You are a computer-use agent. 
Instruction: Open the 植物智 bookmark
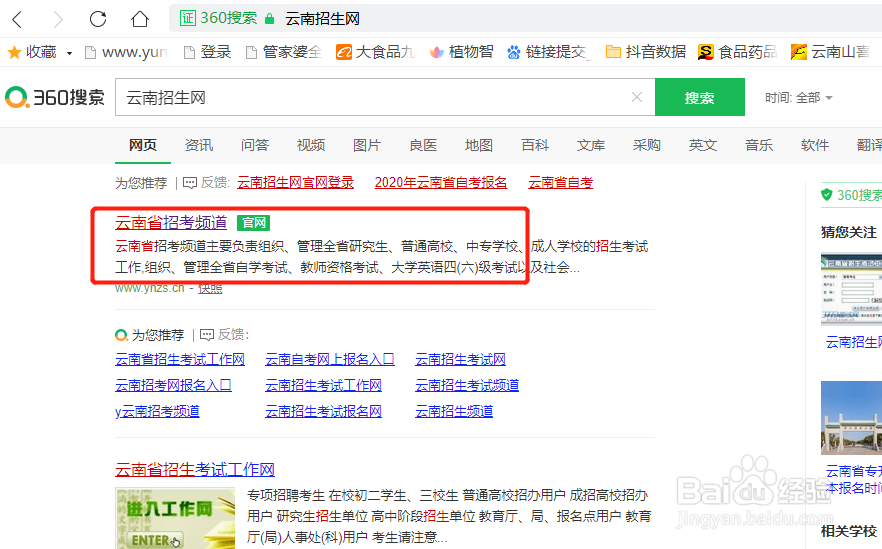[461, 52]
